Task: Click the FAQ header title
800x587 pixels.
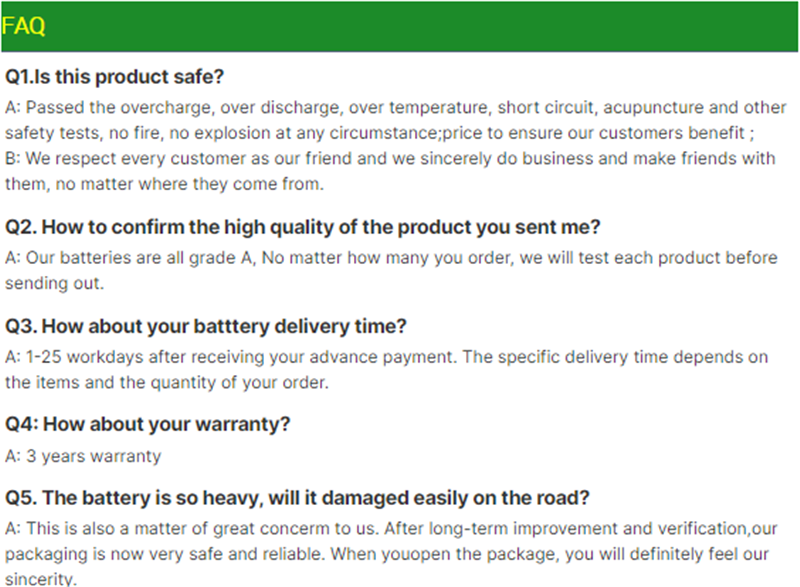Action: coord(23,26)
